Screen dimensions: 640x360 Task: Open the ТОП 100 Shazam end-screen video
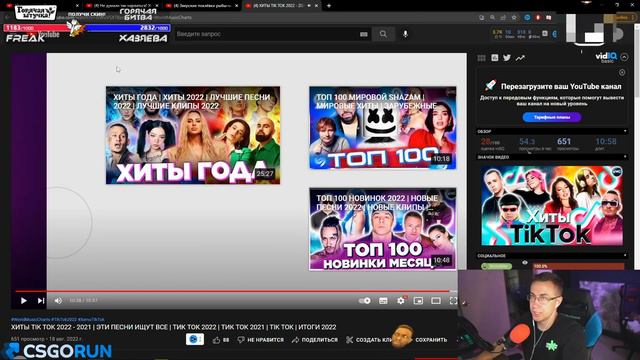383,127
